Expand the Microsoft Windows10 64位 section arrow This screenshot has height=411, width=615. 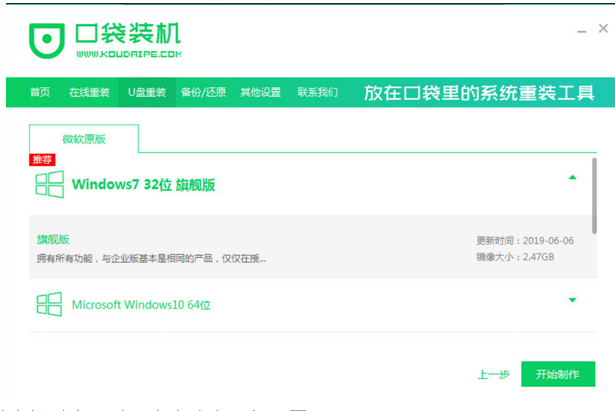573,300
